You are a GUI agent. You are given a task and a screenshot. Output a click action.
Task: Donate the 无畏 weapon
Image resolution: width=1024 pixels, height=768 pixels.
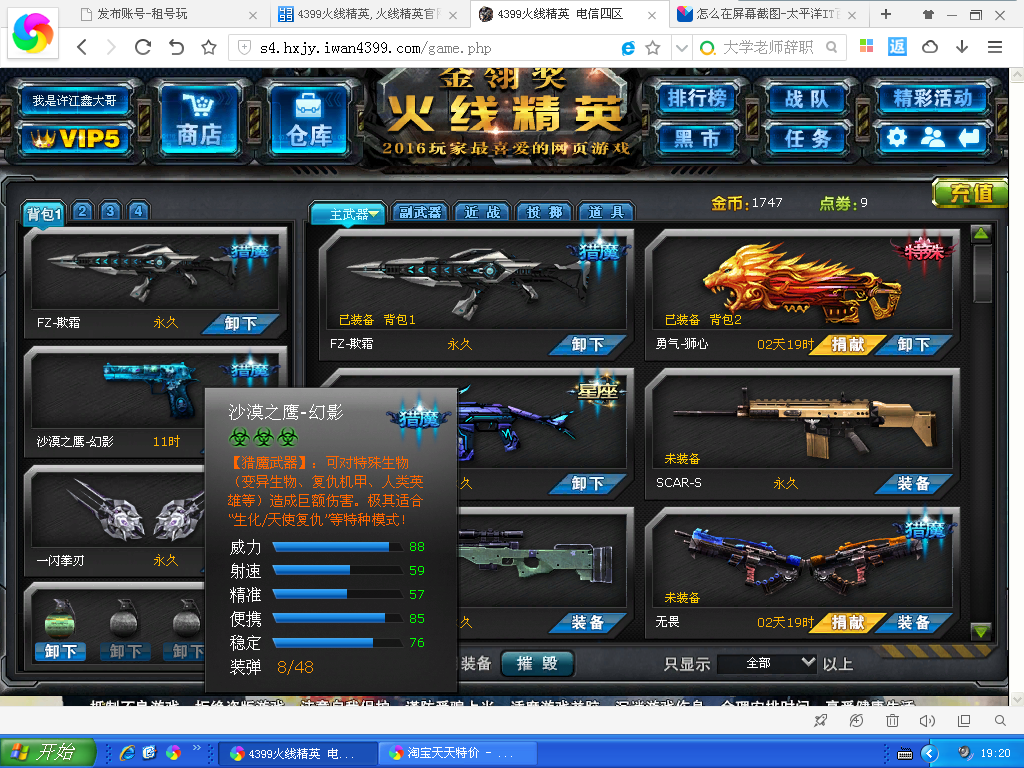click(x=848, y=622)
